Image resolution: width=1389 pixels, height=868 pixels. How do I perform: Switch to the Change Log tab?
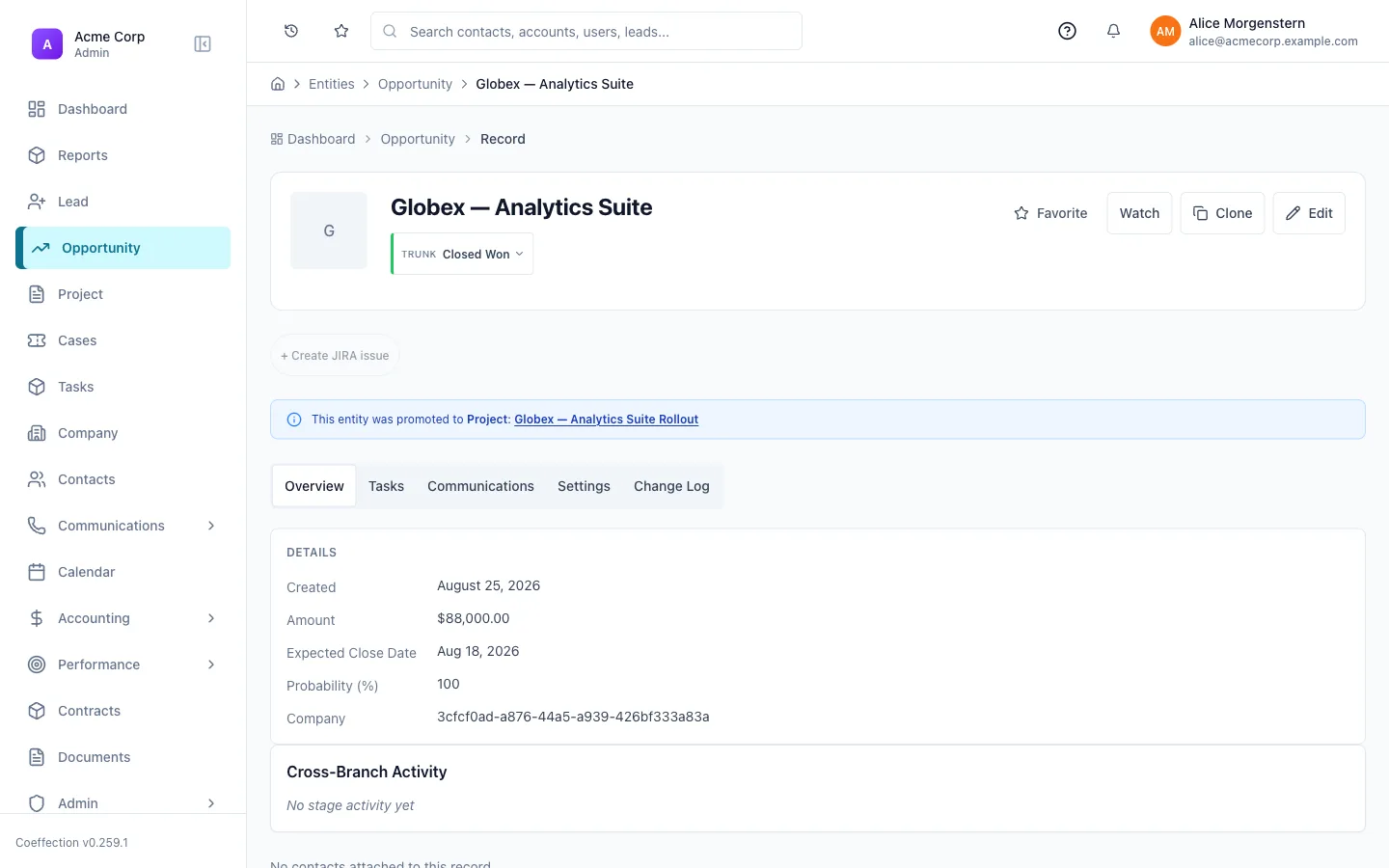671,486
